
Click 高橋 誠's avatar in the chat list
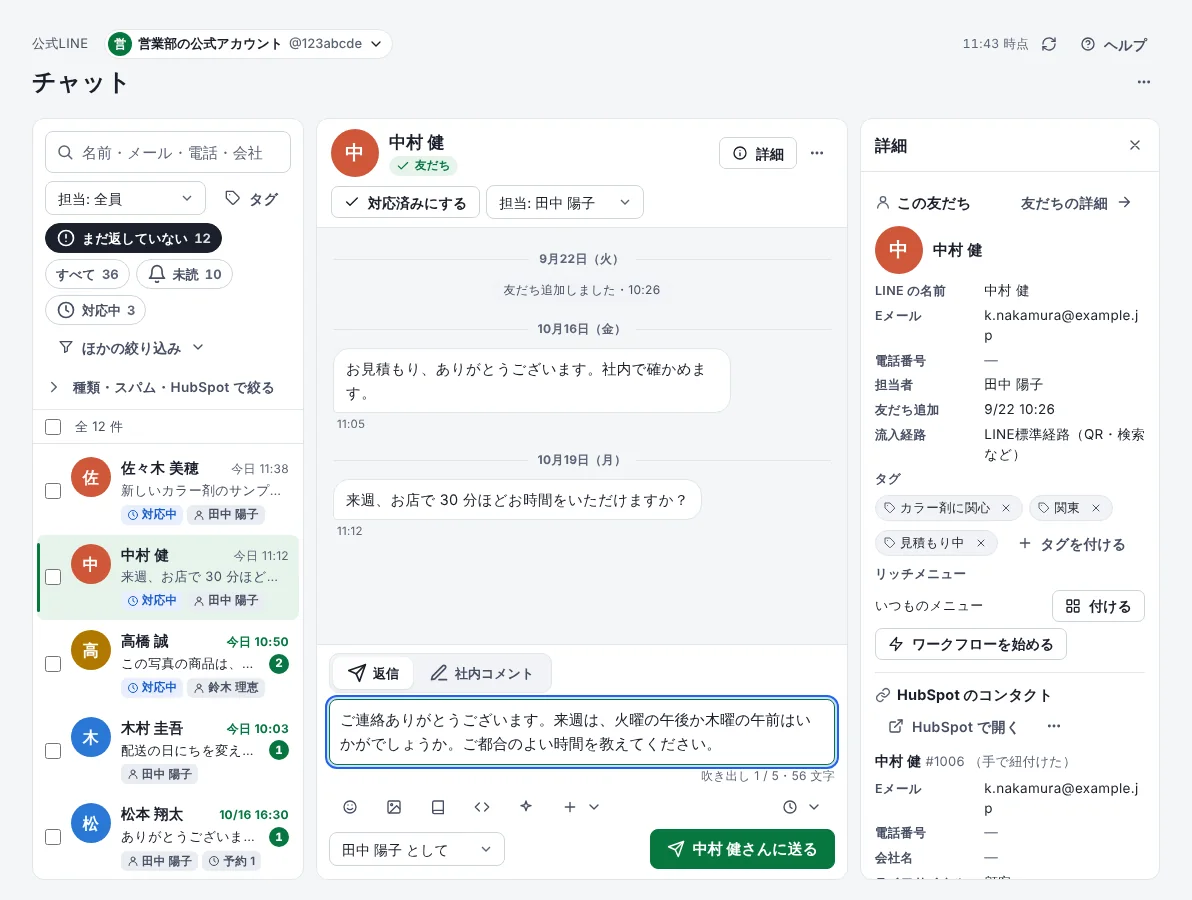pos(90,650)
